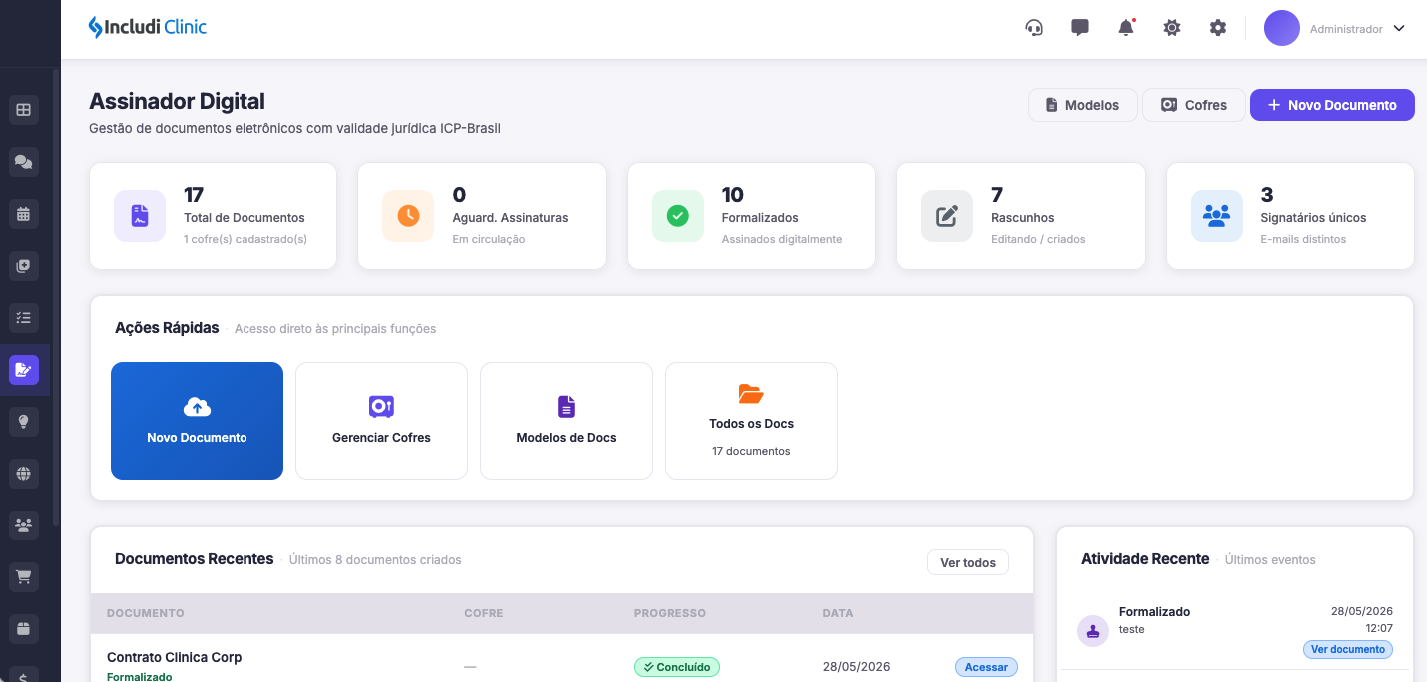
Task: Click the Includi Clinic logo
Action: [148, 27]
